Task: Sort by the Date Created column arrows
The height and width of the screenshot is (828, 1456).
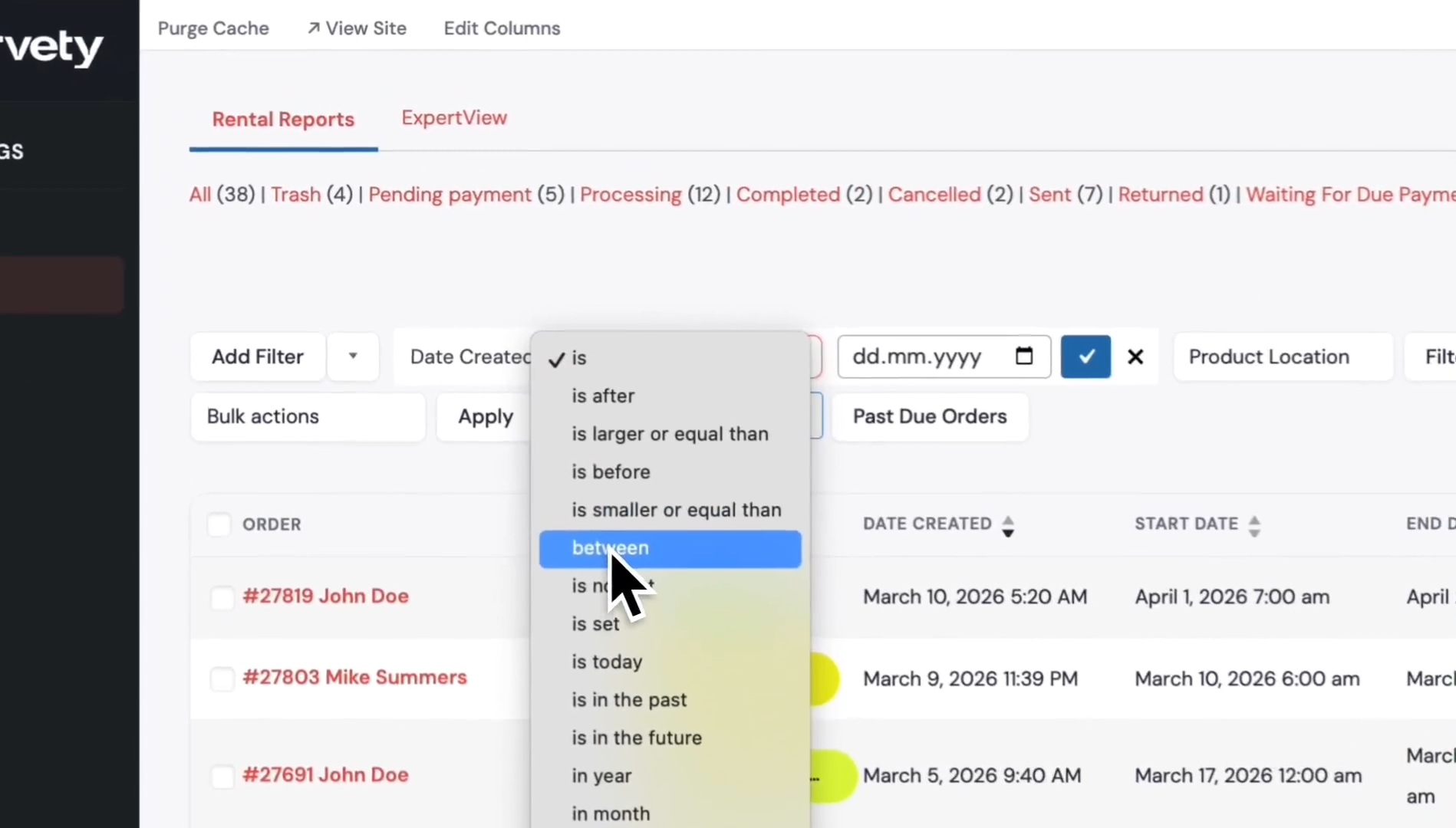Action: tap(1008, 526)
